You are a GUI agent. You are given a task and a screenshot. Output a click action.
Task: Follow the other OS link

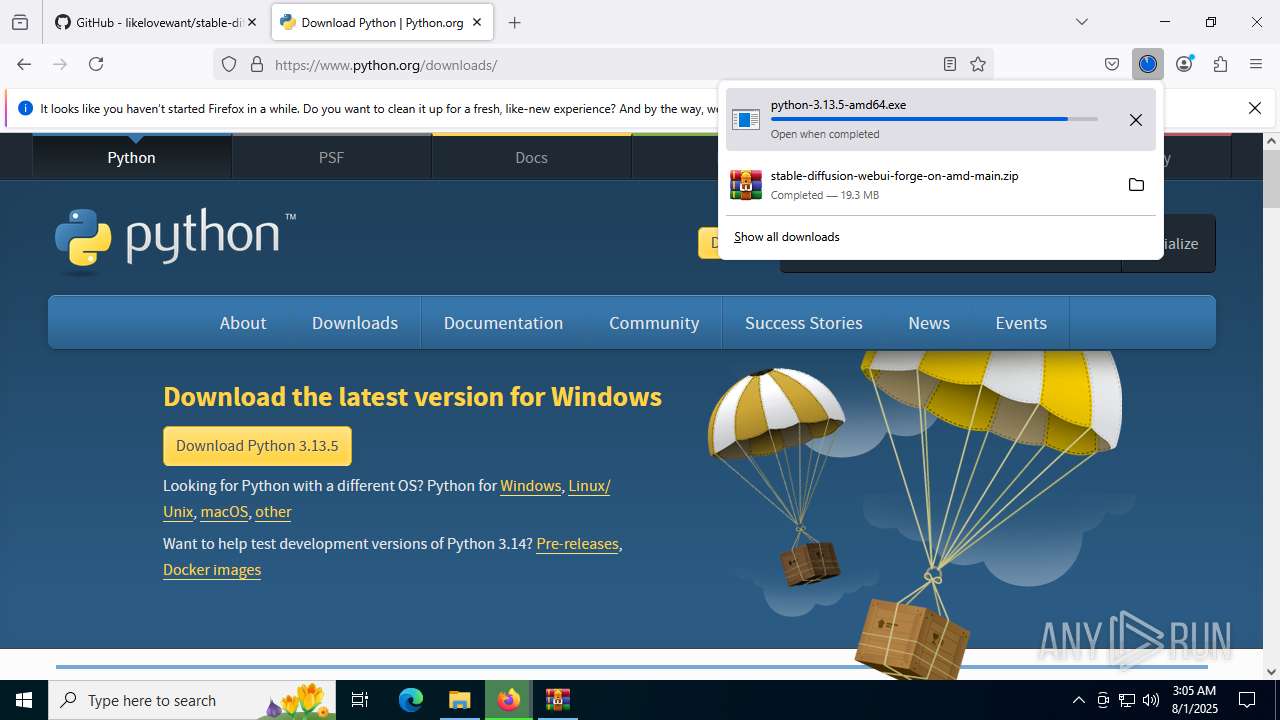(273, 512)
